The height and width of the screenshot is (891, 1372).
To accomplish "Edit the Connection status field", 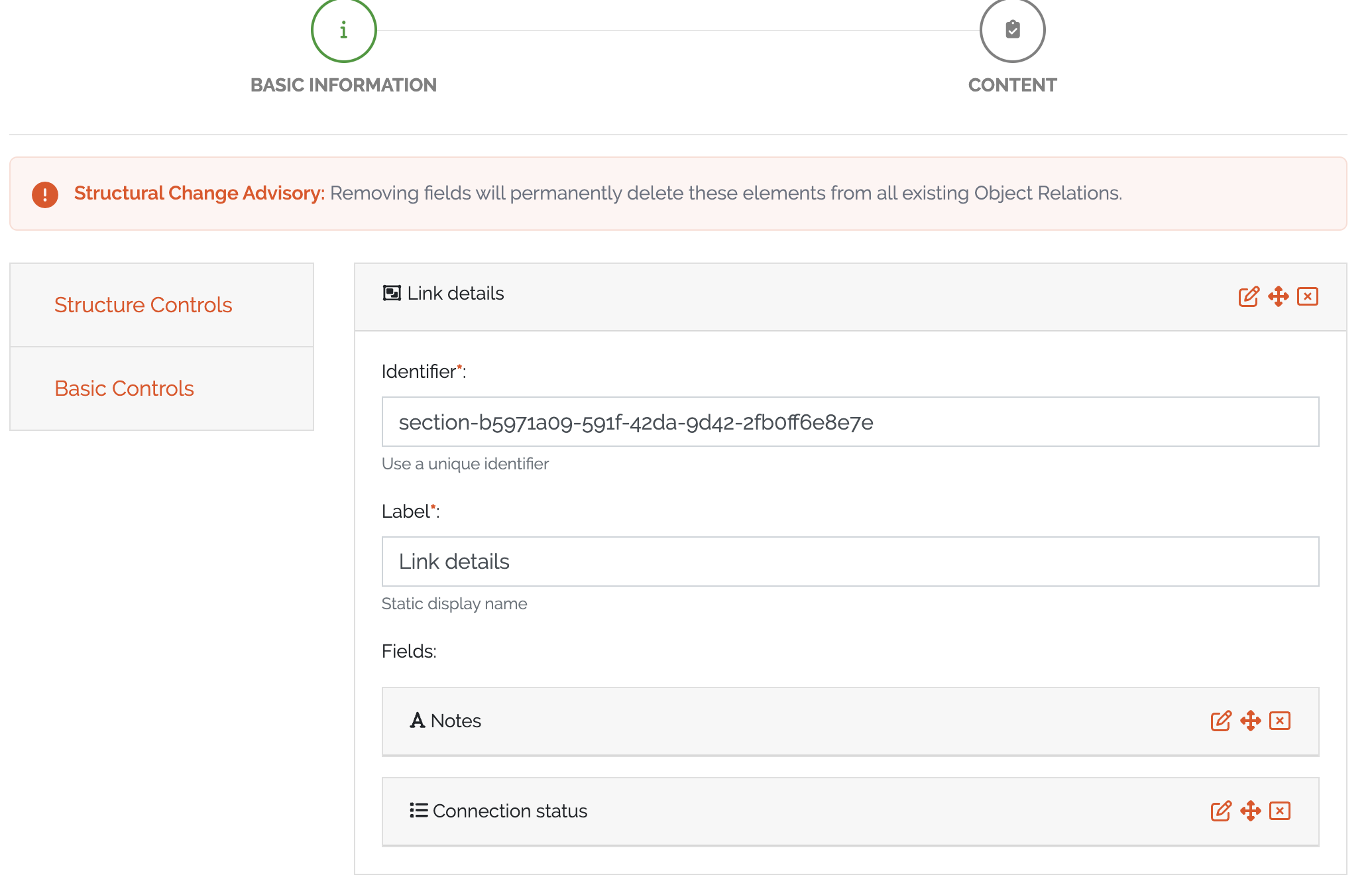I will [1220, 811].
